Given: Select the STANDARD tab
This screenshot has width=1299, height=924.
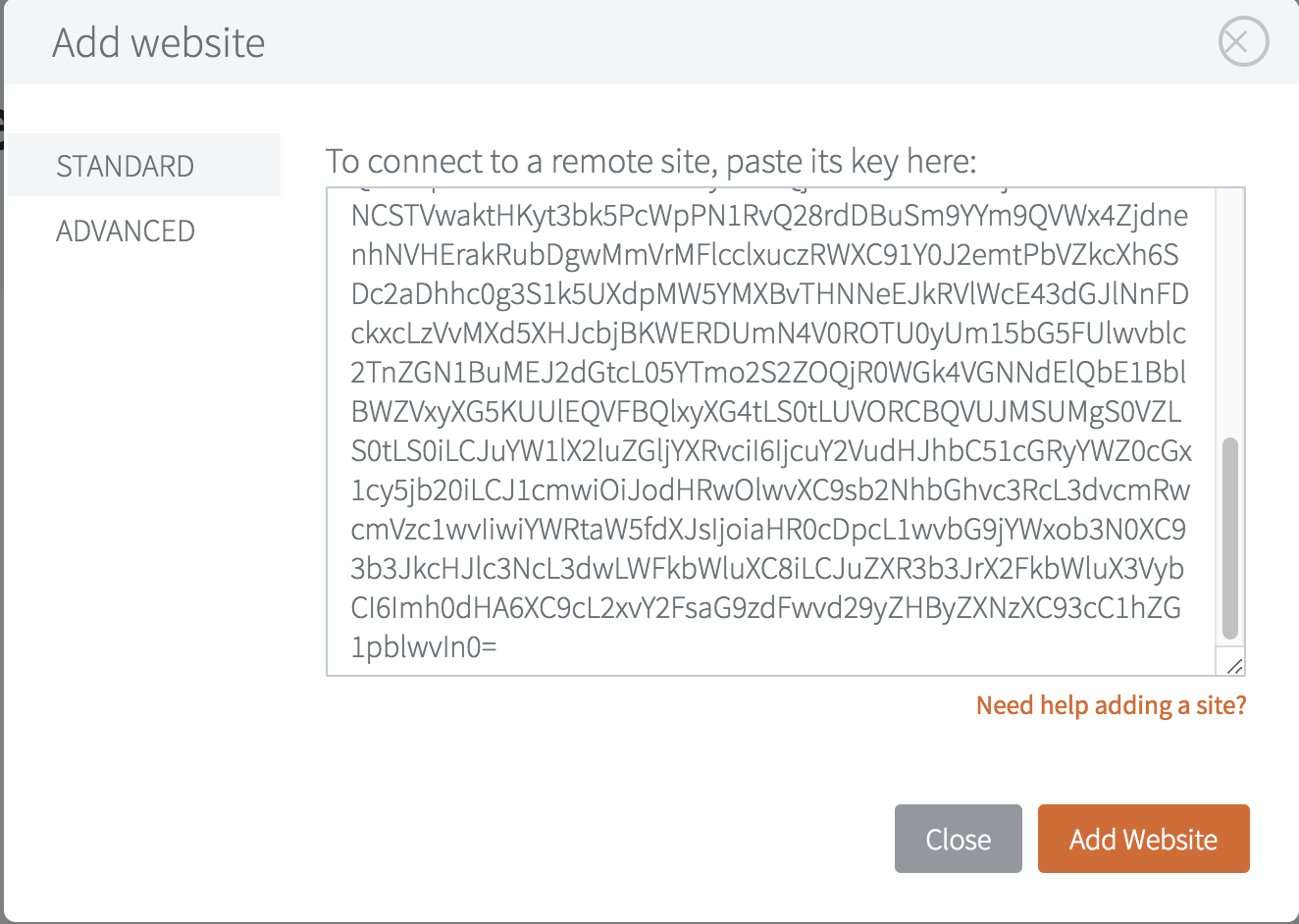Looking at the screenshot, I should pos(144,166).
